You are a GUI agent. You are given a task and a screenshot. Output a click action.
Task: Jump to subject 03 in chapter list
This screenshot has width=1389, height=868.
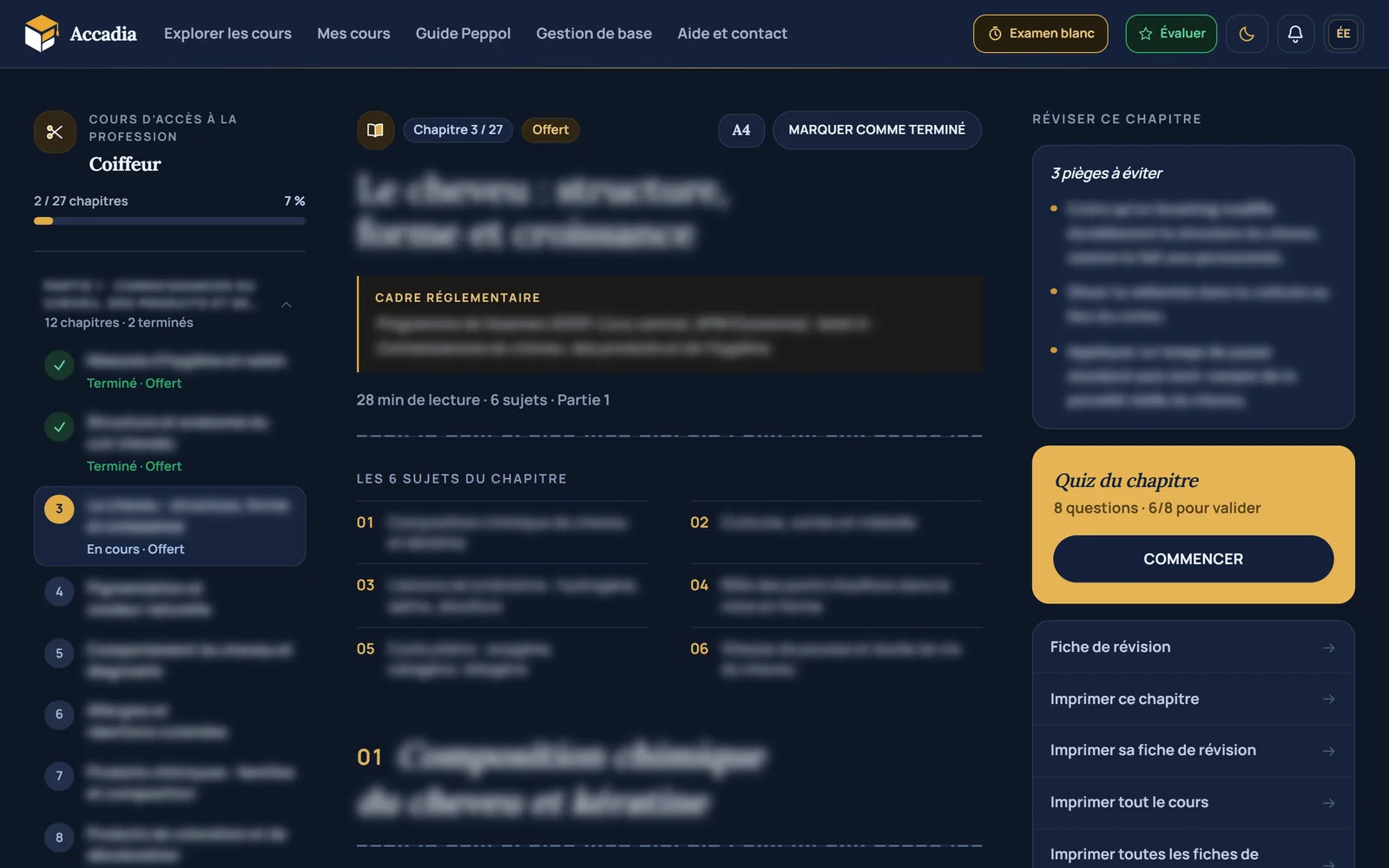click(502, 595)
